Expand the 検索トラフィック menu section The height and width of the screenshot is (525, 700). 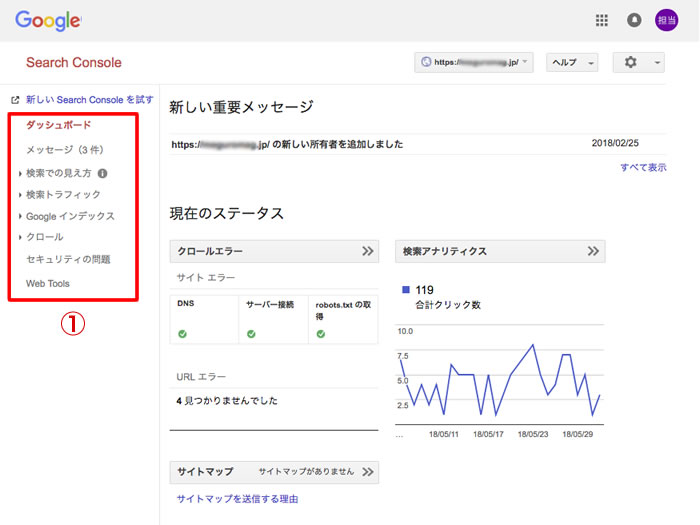(x=63, y=194)
